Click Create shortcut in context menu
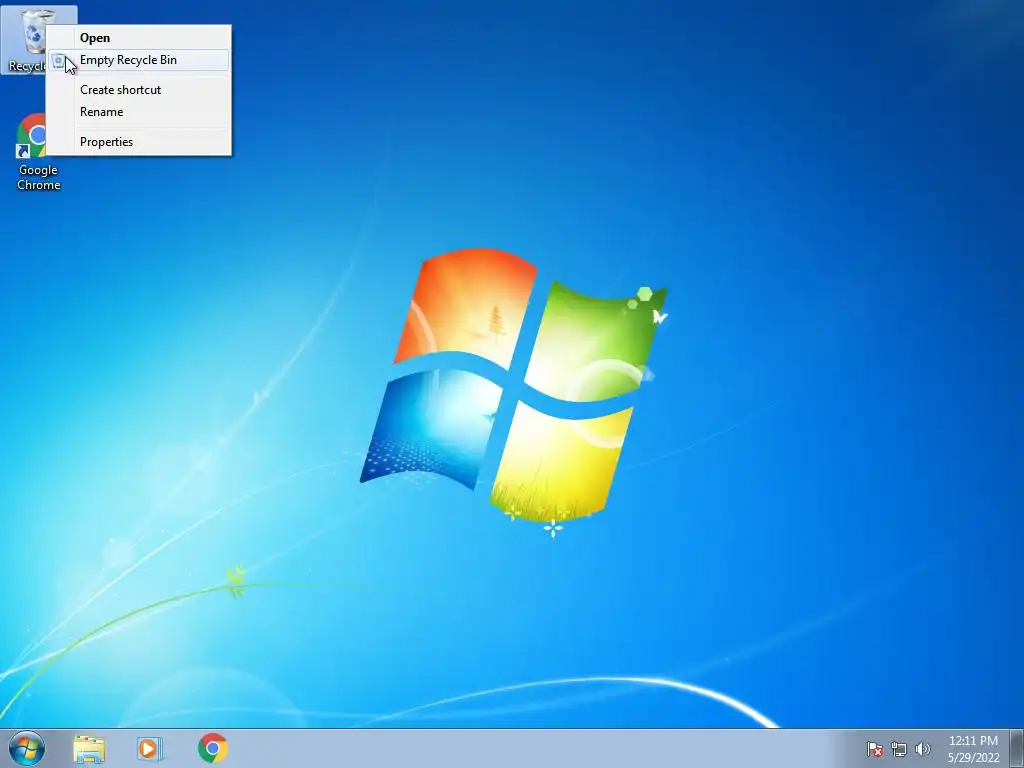1024x768 pixels. 138,90
